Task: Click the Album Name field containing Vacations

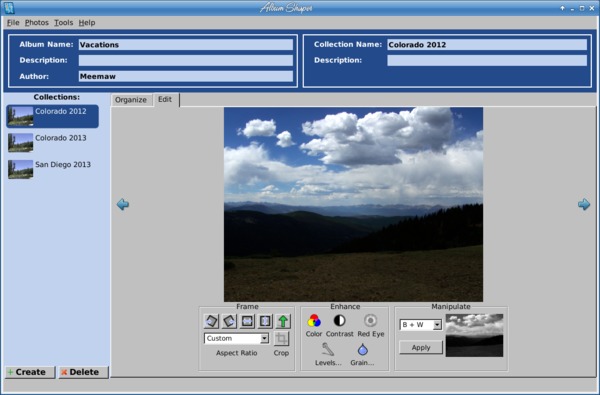Action: [186, 45]
